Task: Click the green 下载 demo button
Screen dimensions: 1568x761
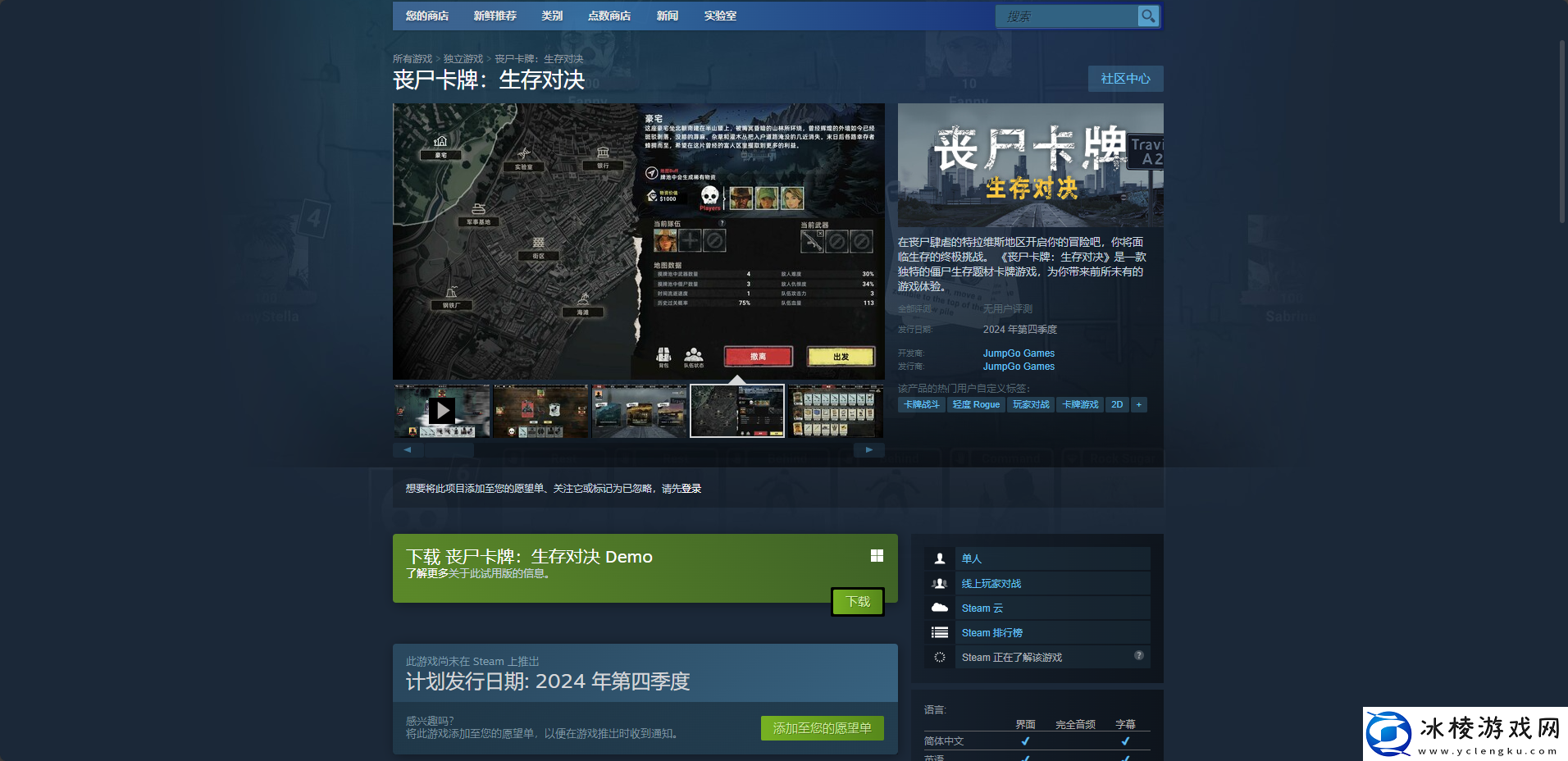Action: coord(857,602)
